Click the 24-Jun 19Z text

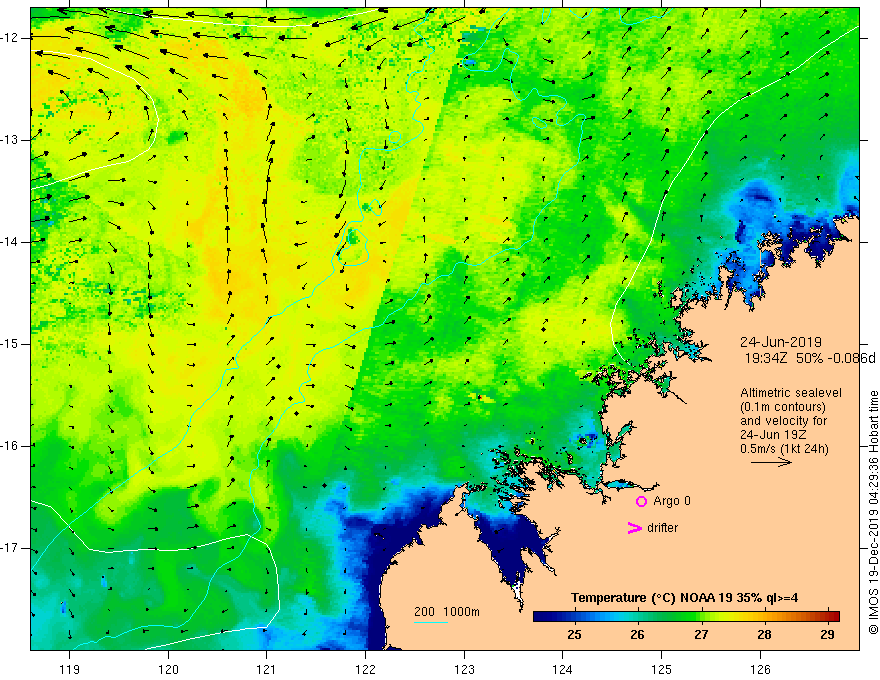coord(771,435)
